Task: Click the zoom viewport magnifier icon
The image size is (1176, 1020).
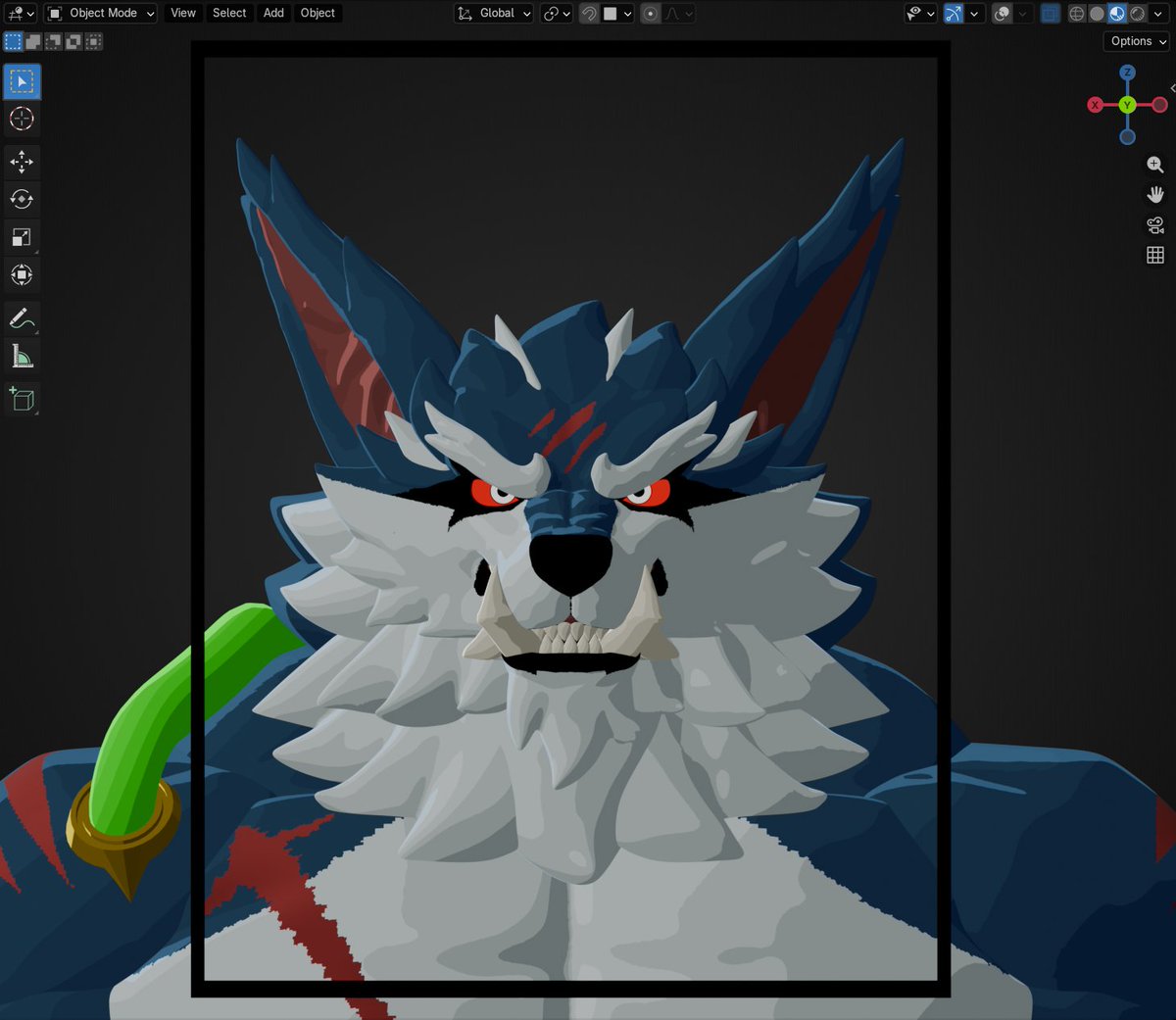Action: [x=1155, y=165]
